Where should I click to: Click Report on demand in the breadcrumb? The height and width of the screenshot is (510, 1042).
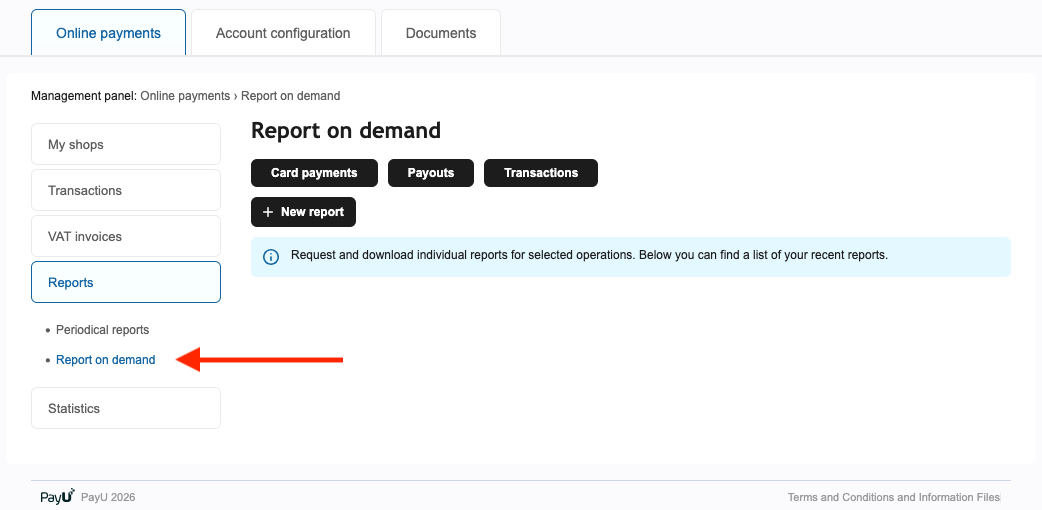click(x=290, y=96)
